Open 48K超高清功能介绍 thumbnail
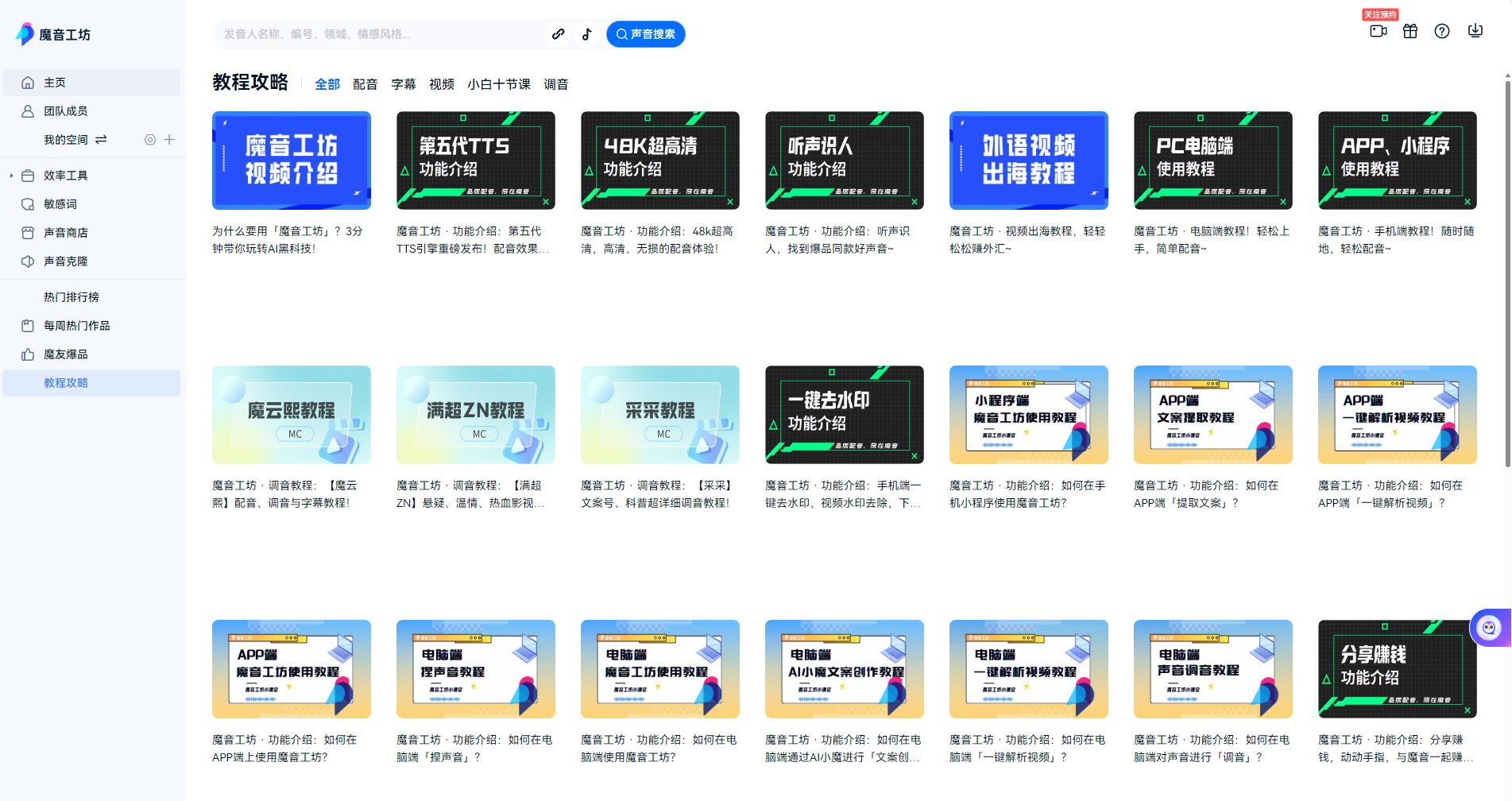This screenshot has width=1512, height=801. tap(660, 161)
